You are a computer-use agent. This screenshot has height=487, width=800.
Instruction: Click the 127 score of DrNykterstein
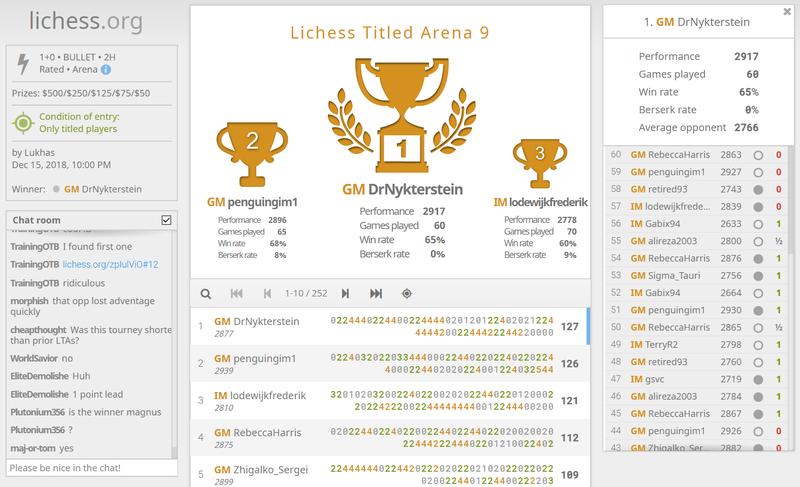point(569,326)
